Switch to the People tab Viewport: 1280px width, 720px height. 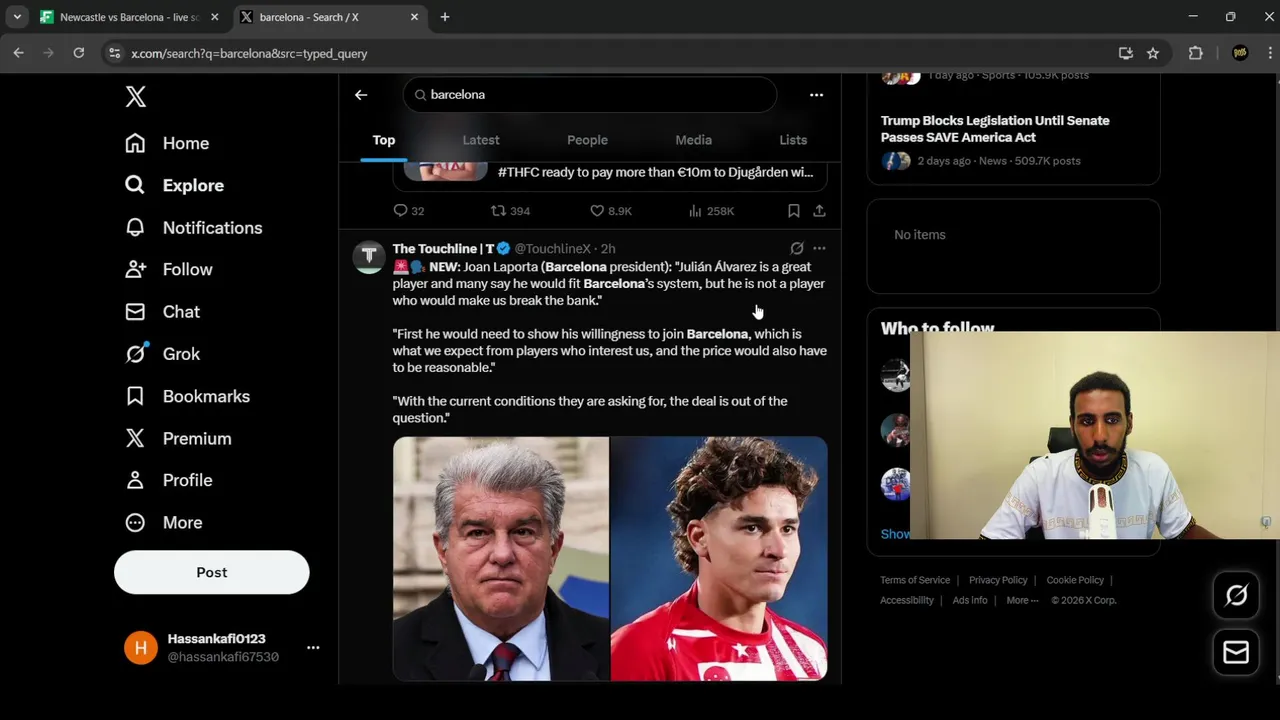pyautogui.click(x=587, y=140)
